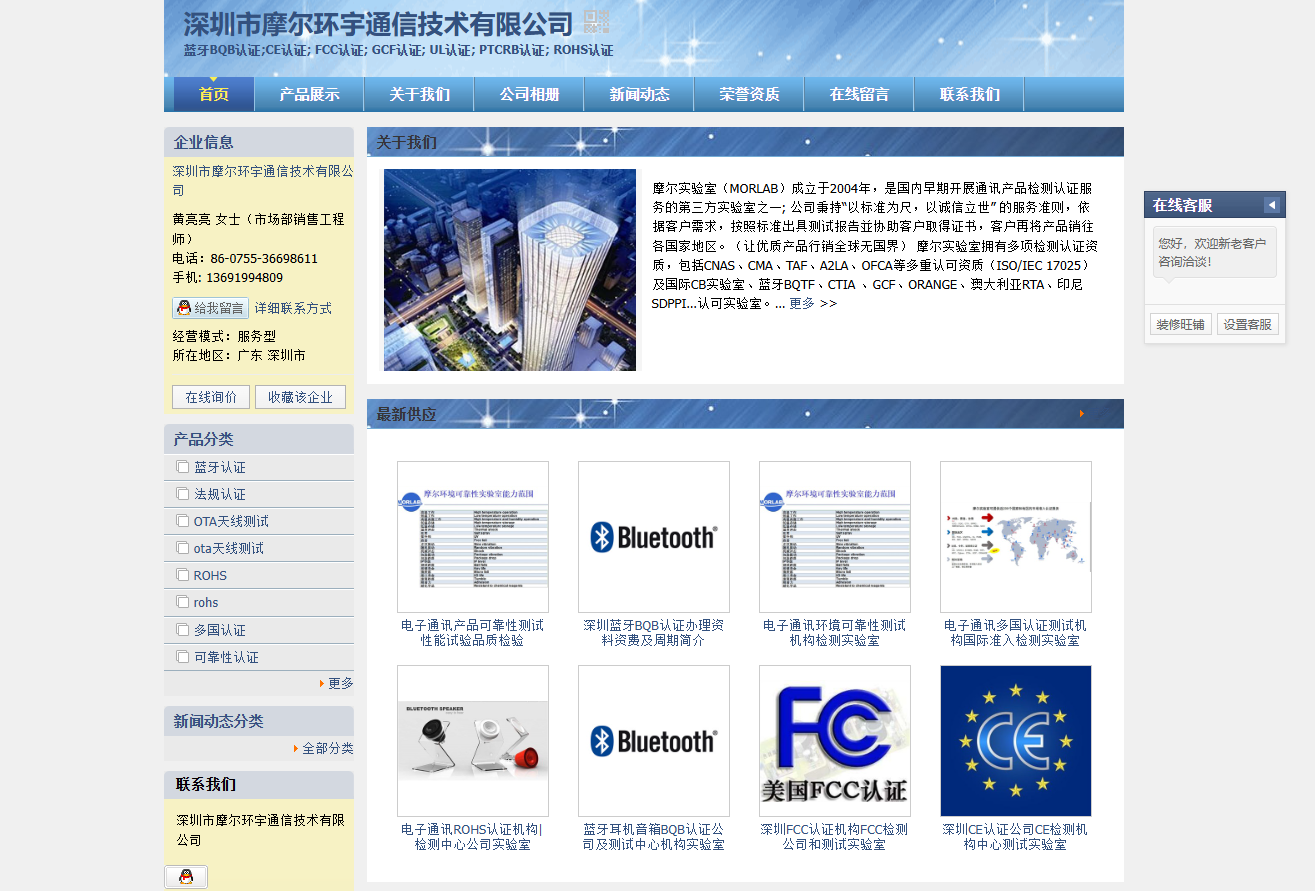Viewport: 1315px width, 891px height.
Task: Open 详细联系方式 link
Action: (x=294, y=308)
